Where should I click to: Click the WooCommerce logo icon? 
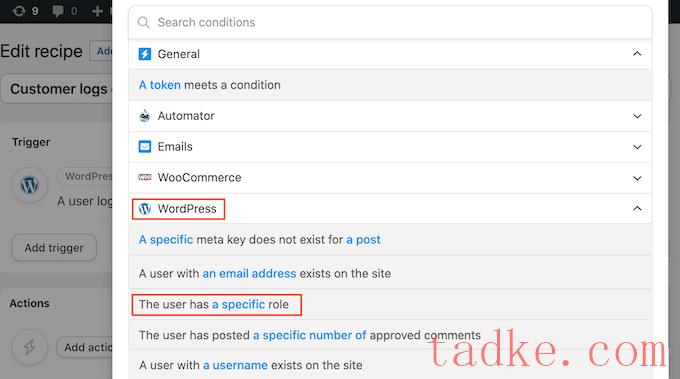coord(144,177)
